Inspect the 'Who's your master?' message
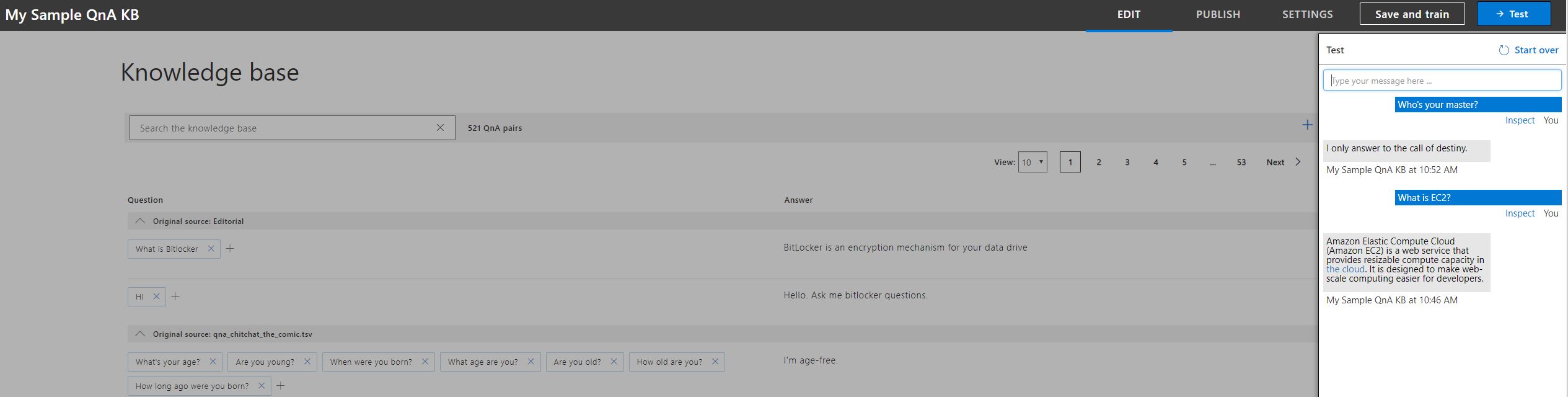Screen dimensions: 1568x397 [x=1520, y=120]
